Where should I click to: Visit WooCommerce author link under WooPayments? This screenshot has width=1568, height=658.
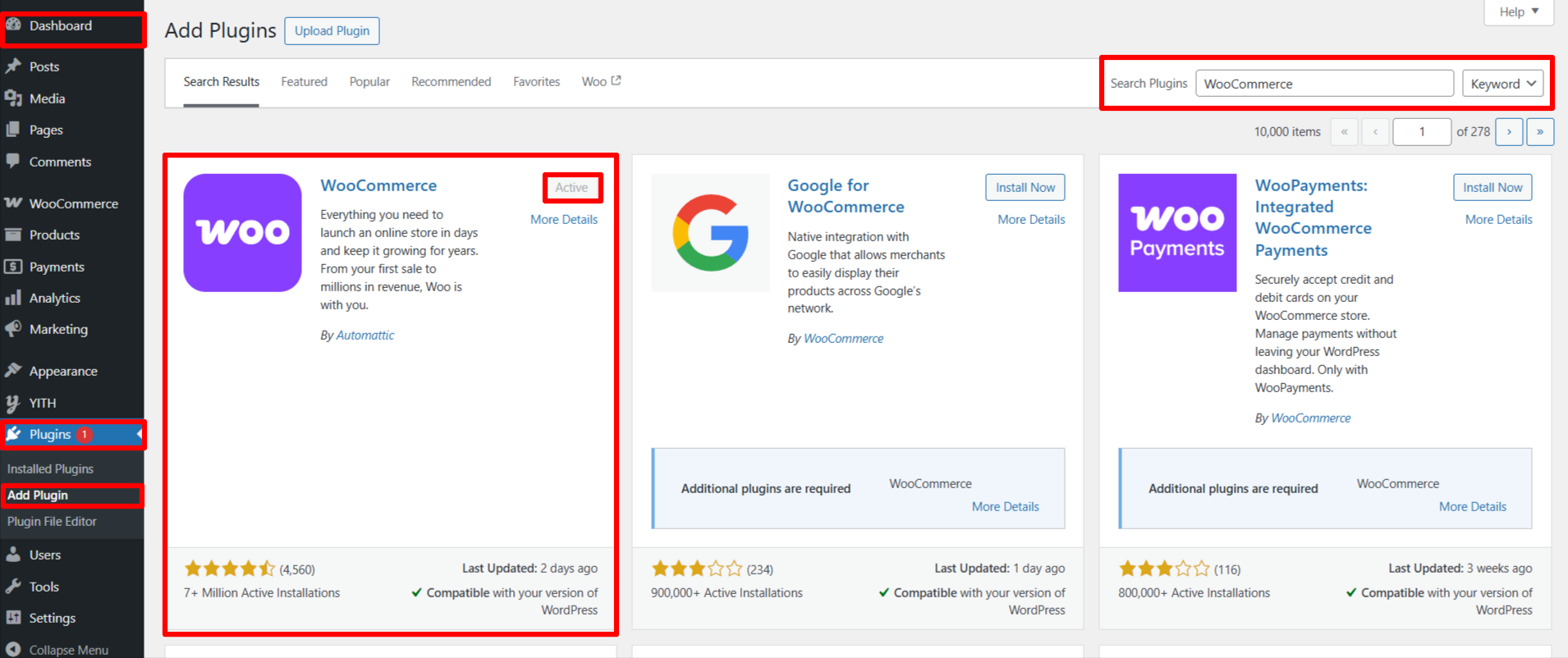[1310, 418]
